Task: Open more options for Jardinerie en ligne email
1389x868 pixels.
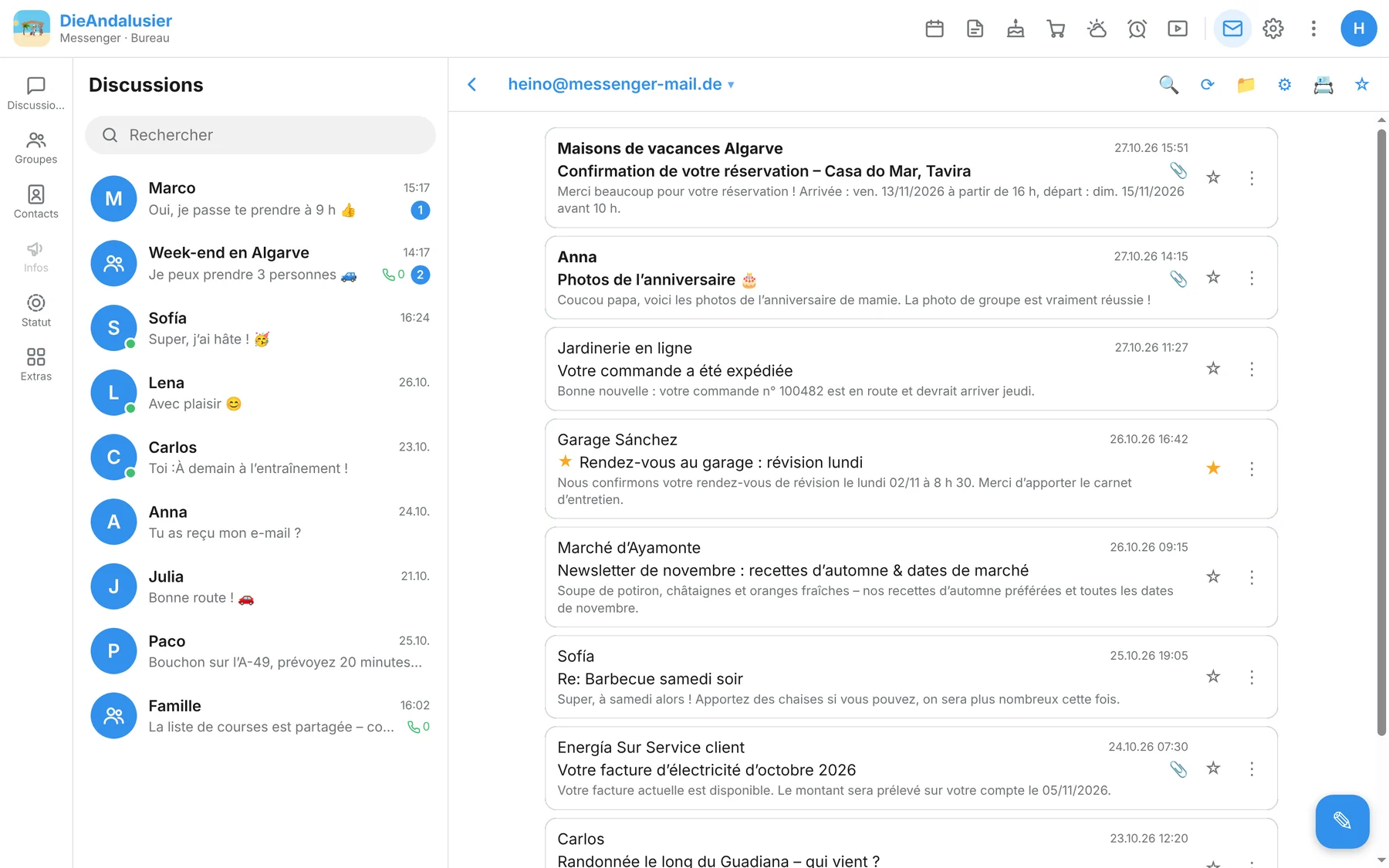Action: click(1252, 369)
